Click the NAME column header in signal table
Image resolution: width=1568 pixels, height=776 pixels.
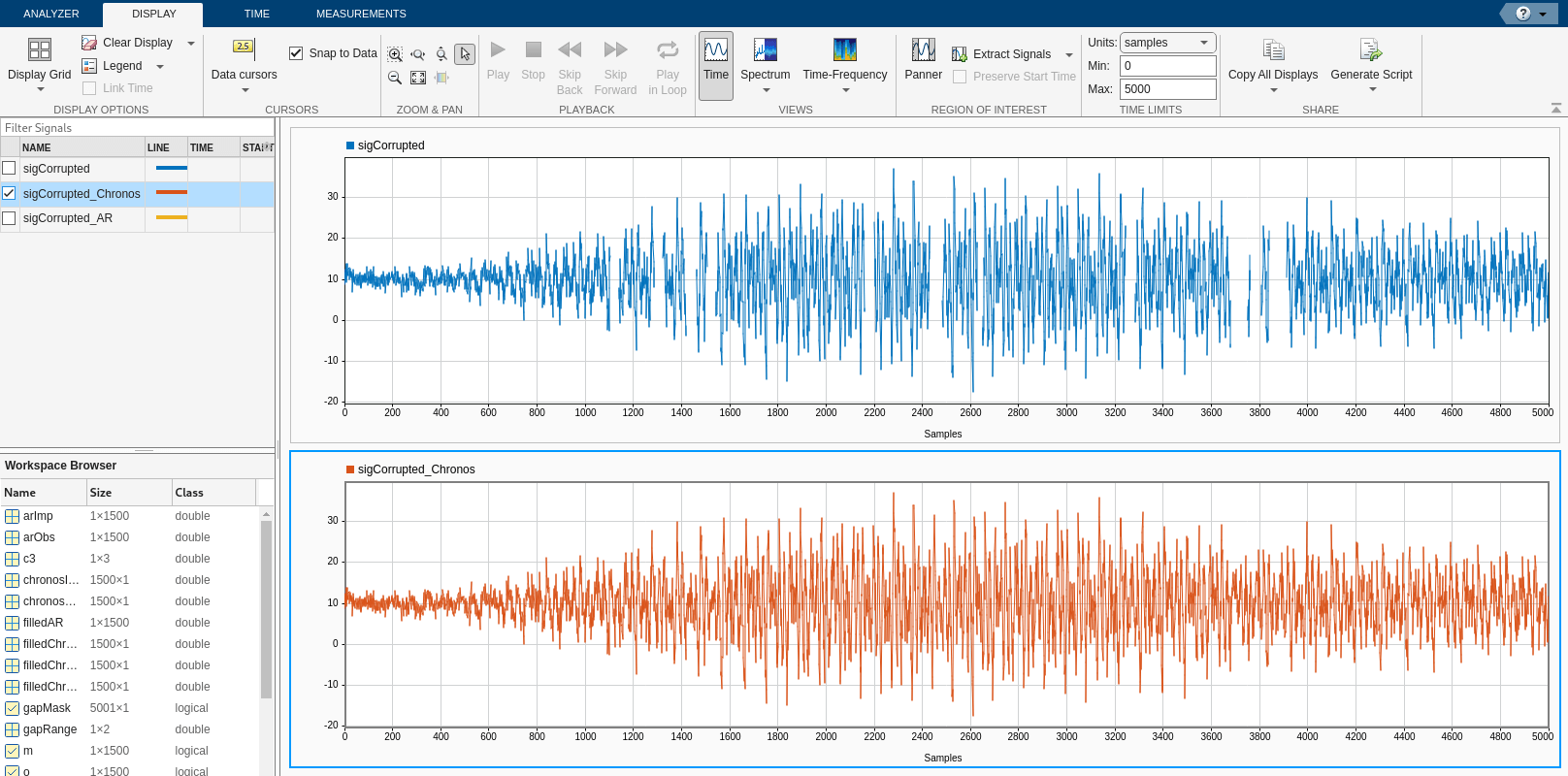(x=82, y=147)
